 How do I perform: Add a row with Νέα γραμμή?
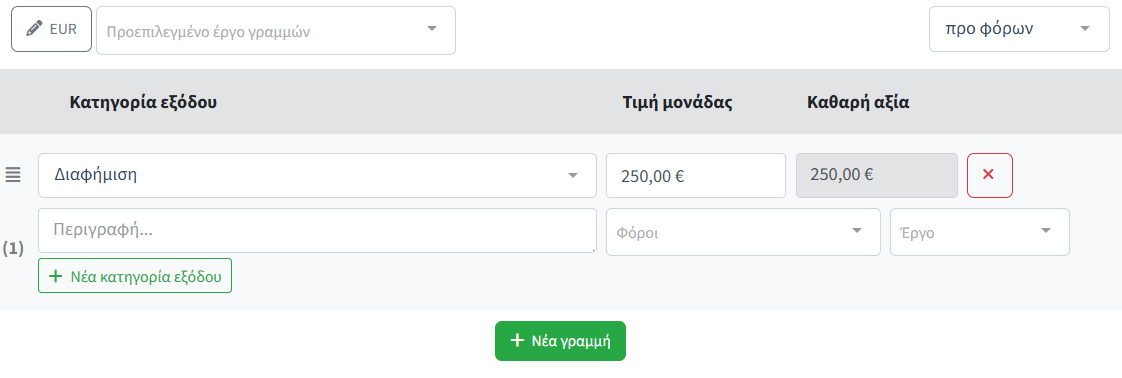tap(560, 341)
